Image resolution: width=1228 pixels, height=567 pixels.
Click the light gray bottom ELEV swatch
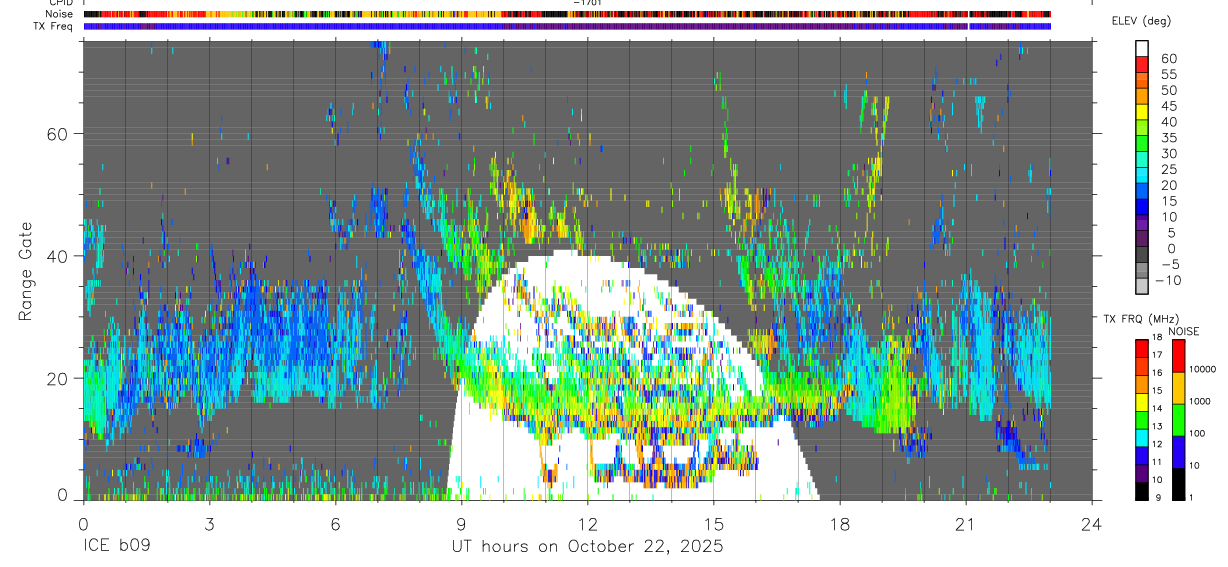pos(1142,285)
